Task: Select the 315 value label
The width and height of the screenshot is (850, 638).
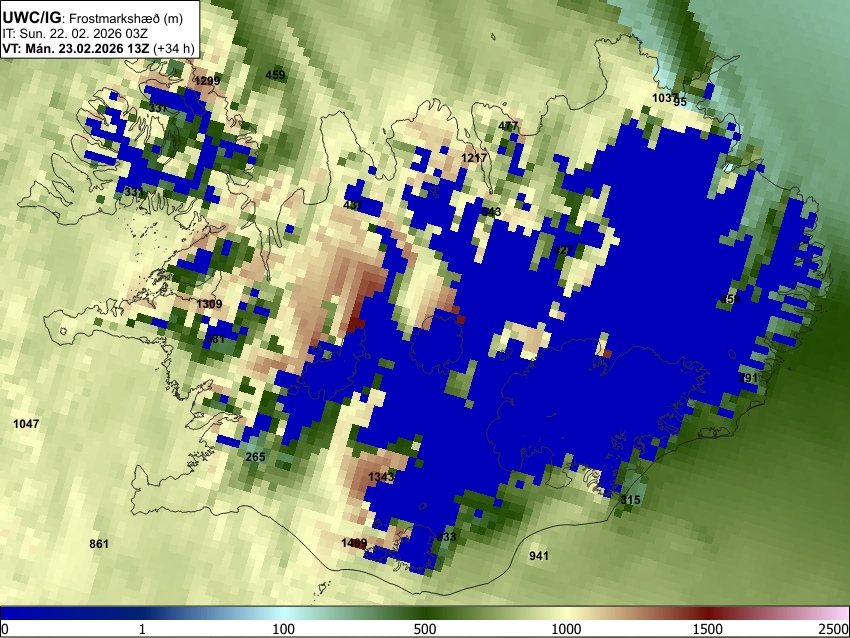Action: pos(630,500)
